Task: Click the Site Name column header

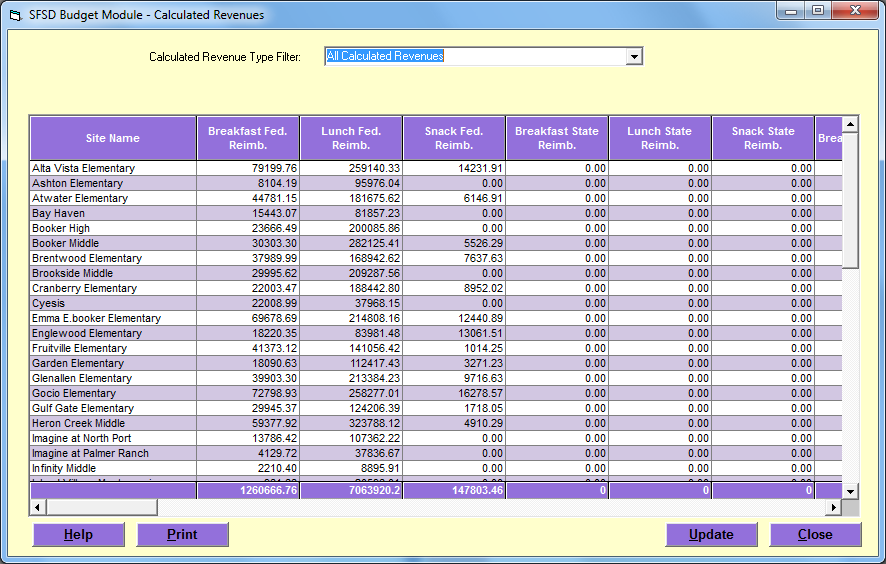Action: pos(112,138)
